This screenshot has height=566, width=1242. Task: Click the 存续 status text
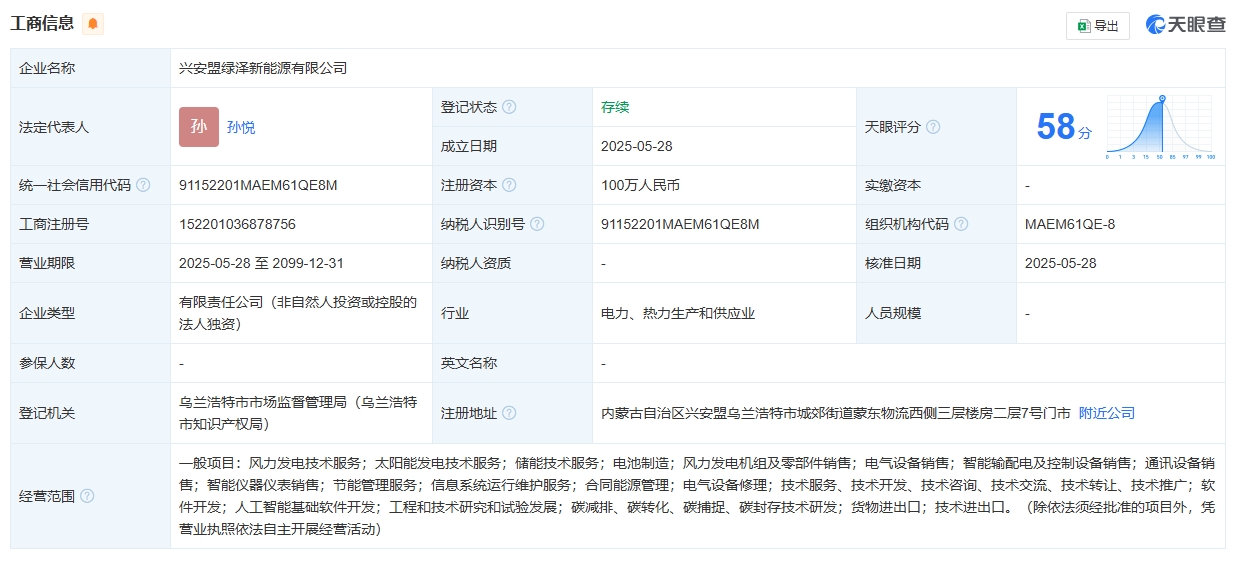(615, 107)
